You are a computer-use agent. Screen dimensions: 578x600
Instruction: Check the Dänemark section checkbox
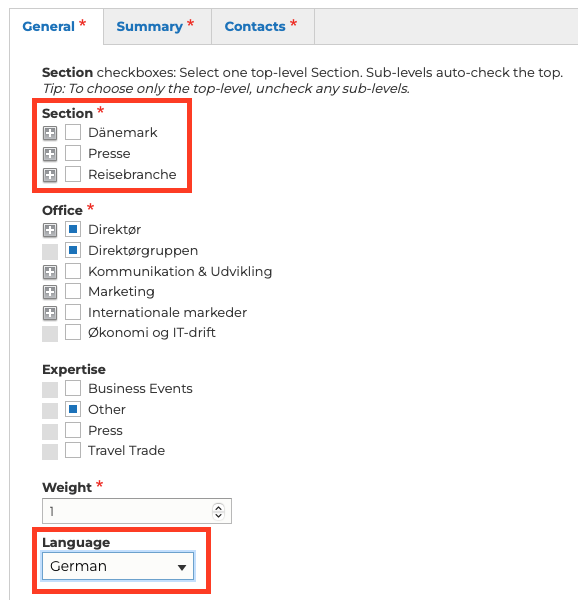[x=73, y=132]
